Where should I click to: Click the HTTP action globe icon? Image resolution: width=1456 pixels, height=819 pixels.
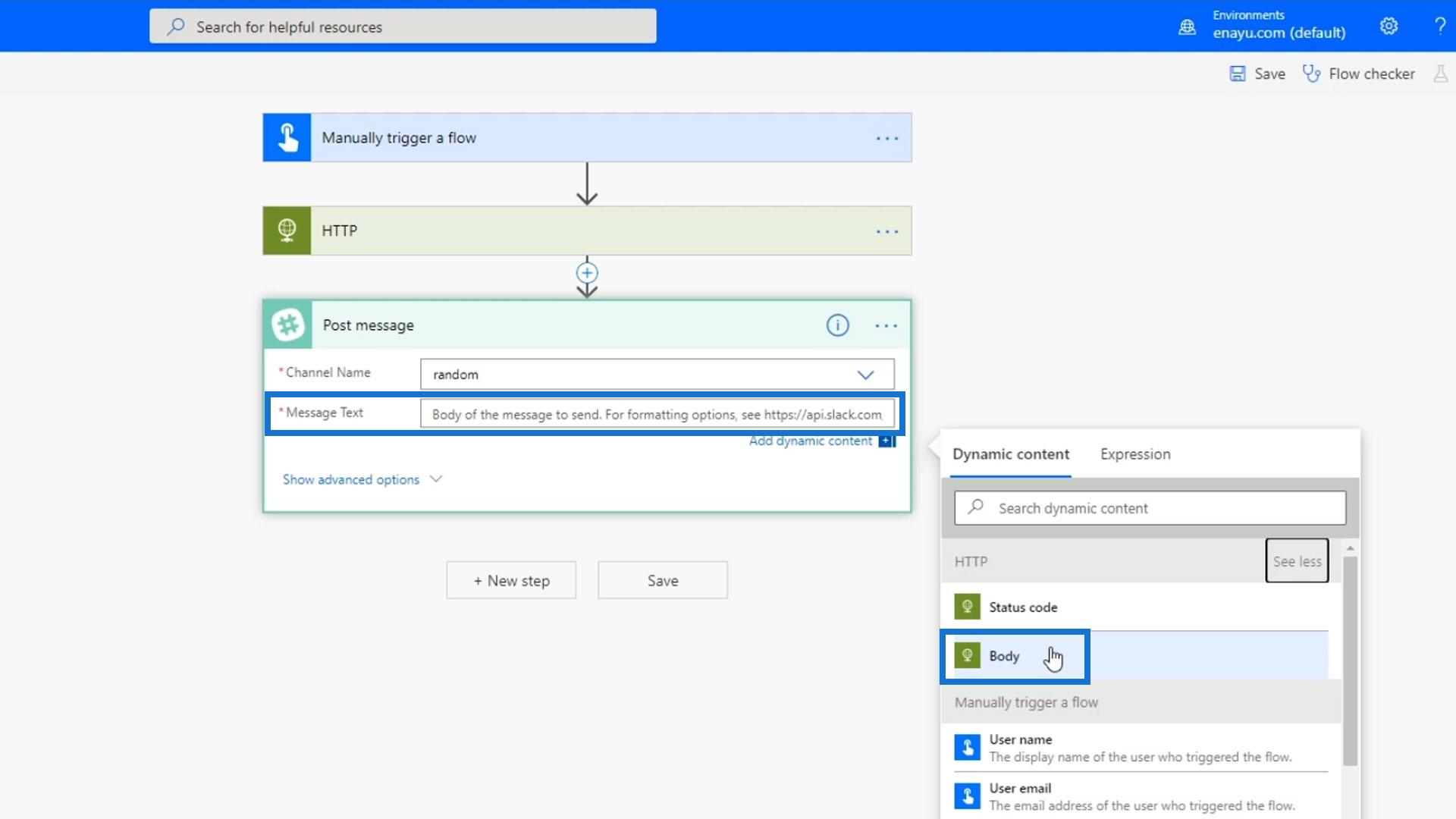click(287, 231)
